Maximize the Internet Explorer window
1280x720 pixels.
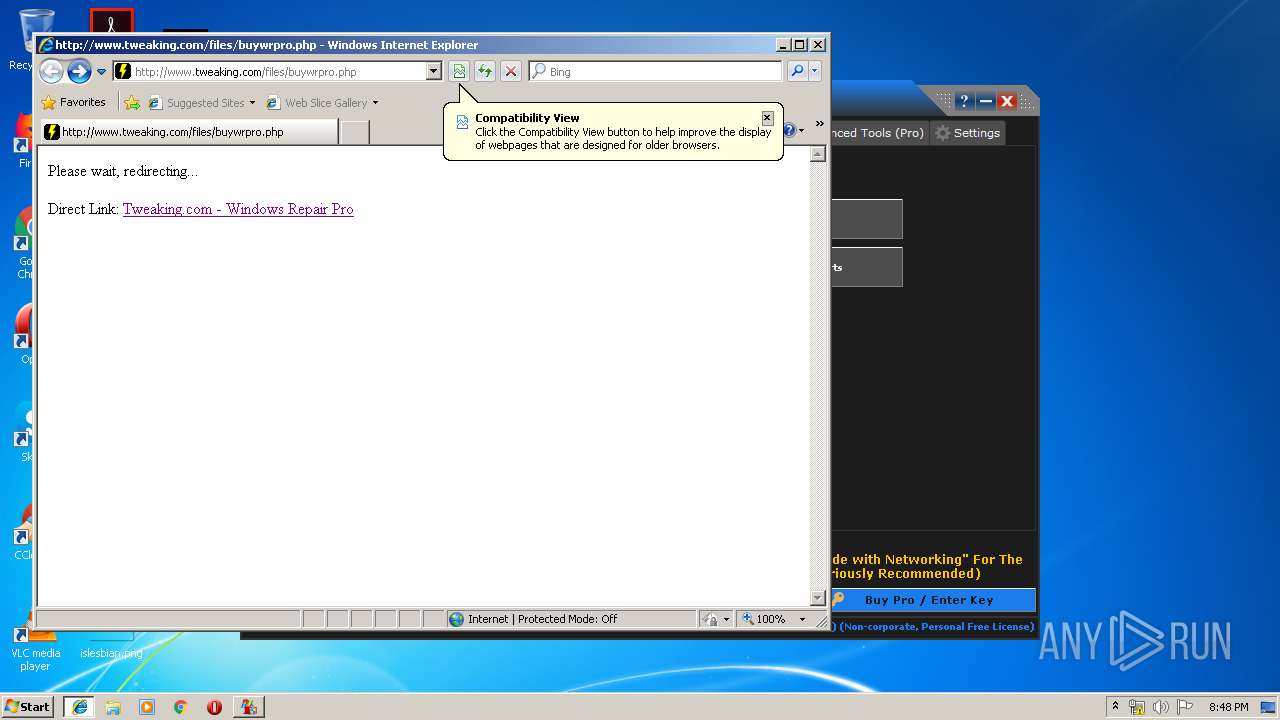(799, 45)
